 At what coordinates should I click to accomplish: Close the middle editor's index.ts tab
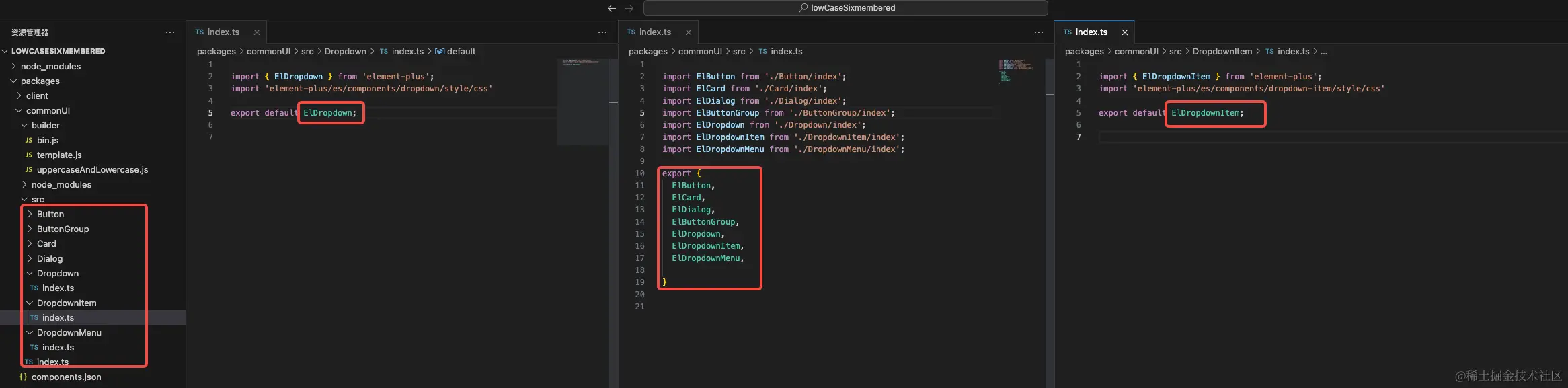point(689,32)
